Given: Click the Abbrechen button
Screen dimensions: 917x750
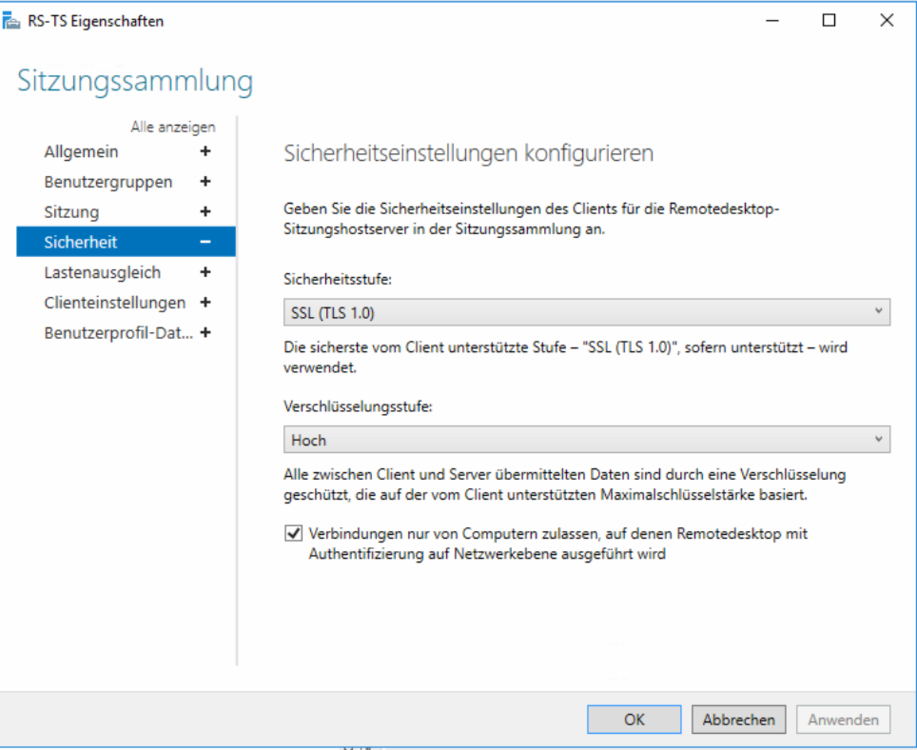Looking at the screenshot, I should [x=738, y=719].
